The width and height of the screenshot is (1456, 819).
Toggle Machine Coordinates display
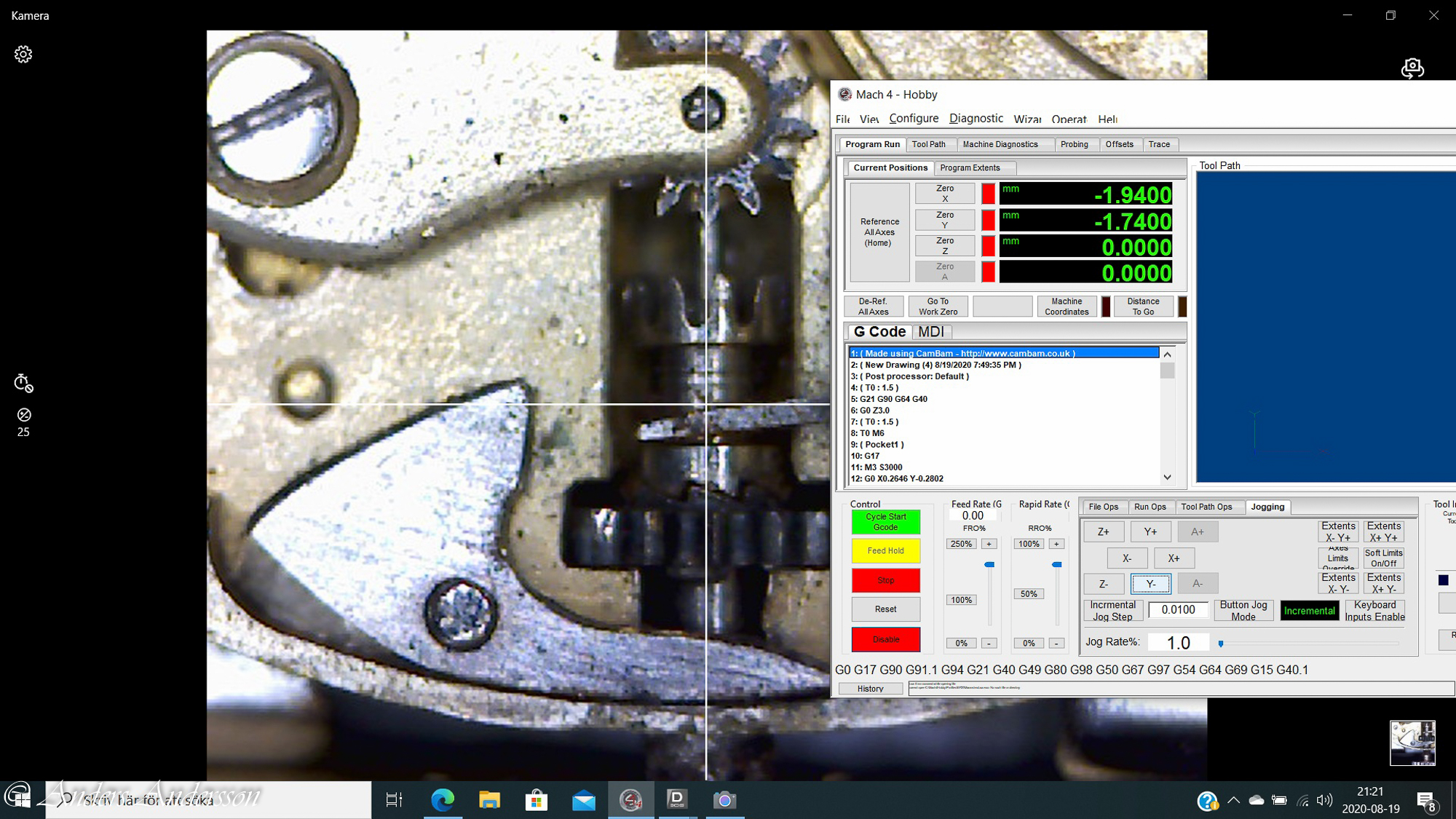click(1067, 306)
